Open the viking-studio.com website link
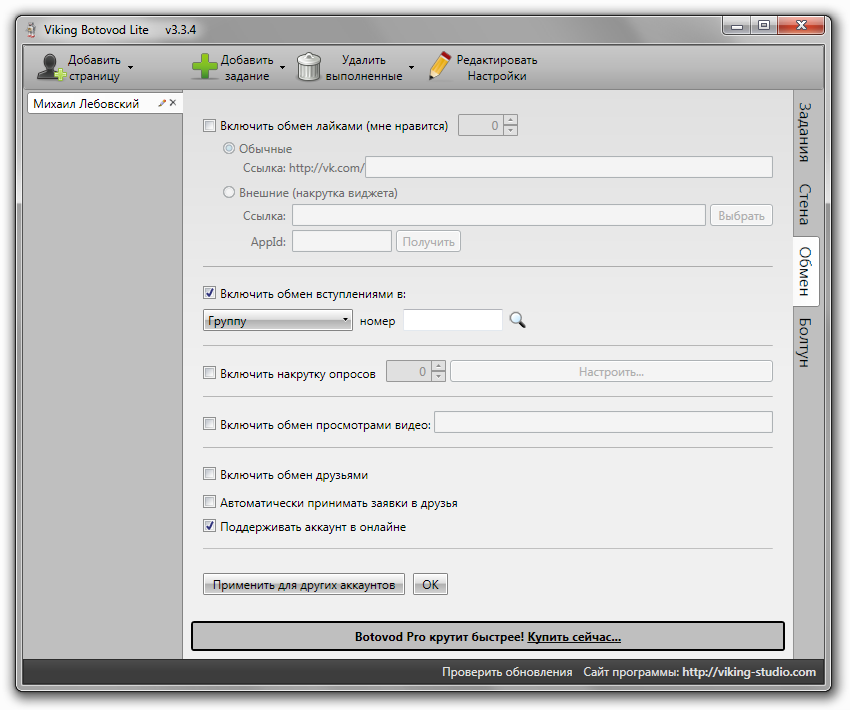 pos(749,672)
